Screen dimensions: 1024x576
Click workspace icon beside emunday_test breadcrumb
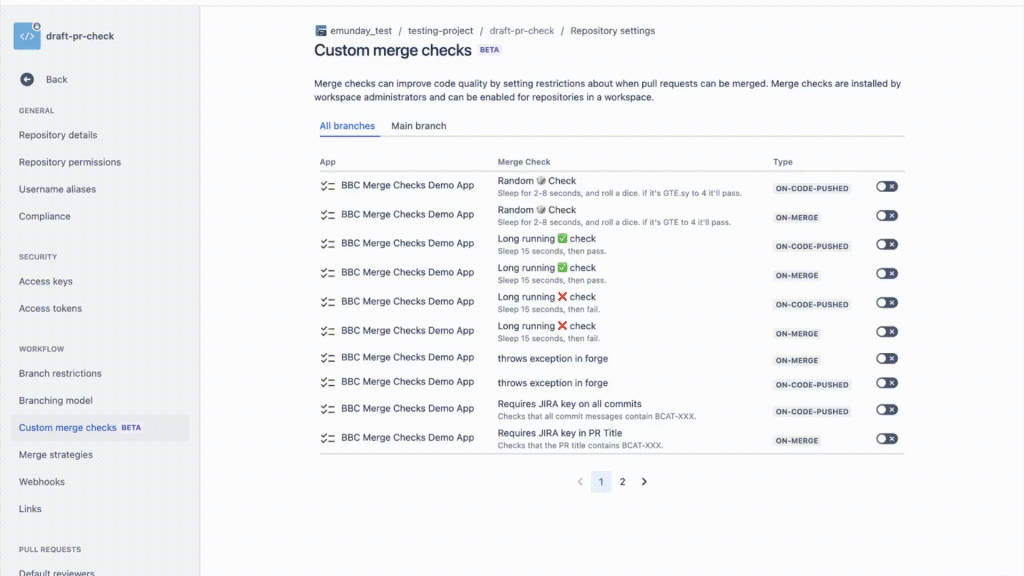point(321,31)
